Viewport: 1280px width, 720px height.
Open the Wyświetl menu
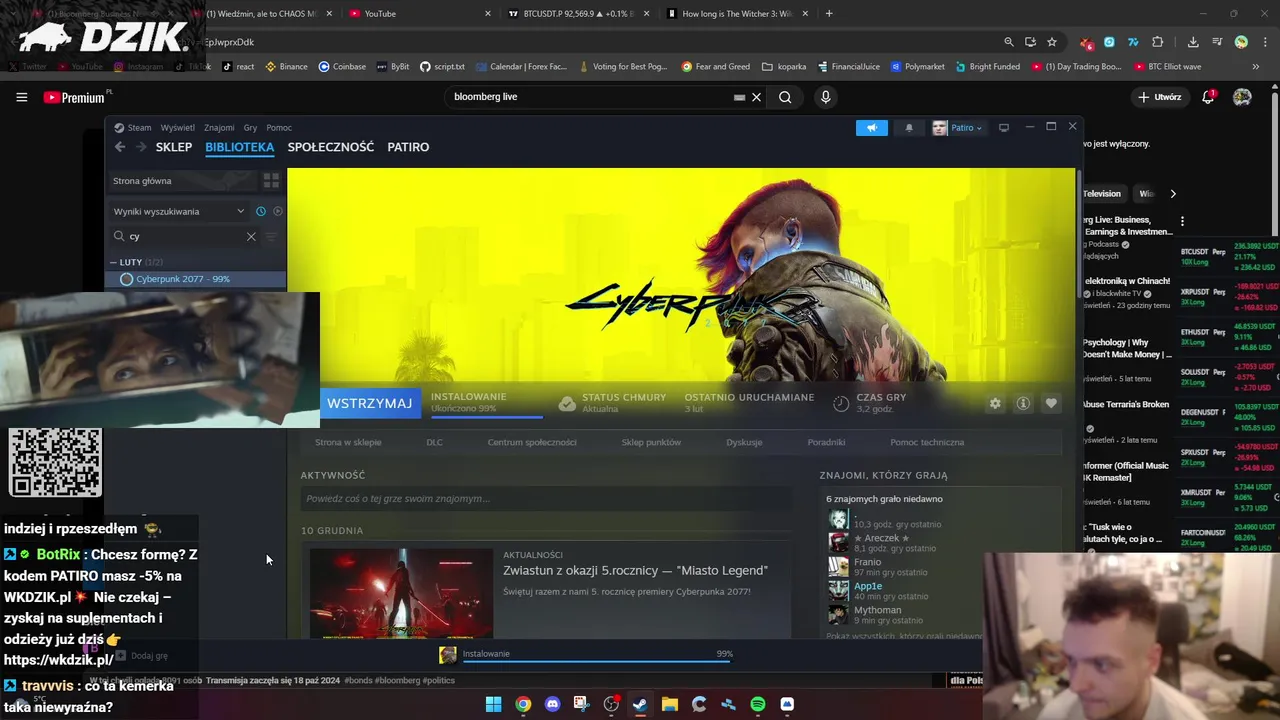tap(178, 128)
